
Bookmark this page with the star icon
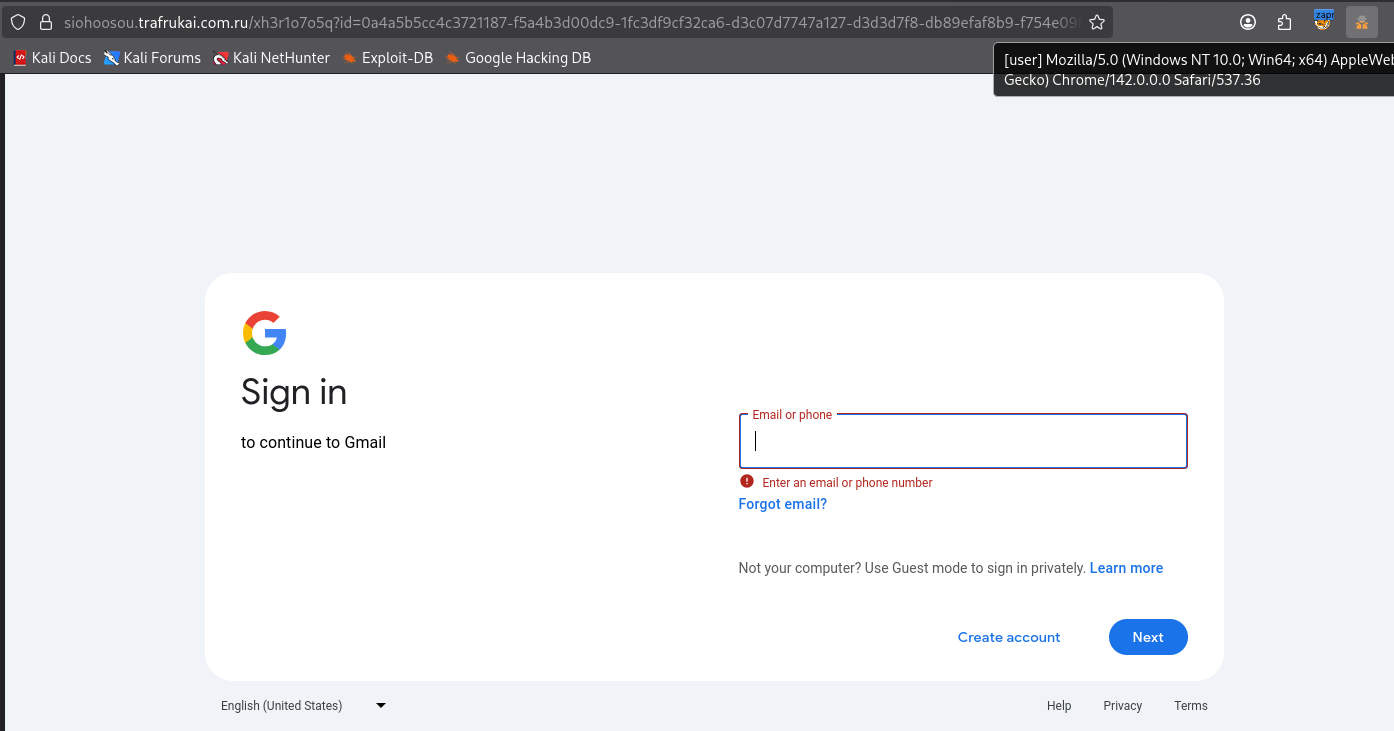pyautogui.click(x=1097, y=22)
